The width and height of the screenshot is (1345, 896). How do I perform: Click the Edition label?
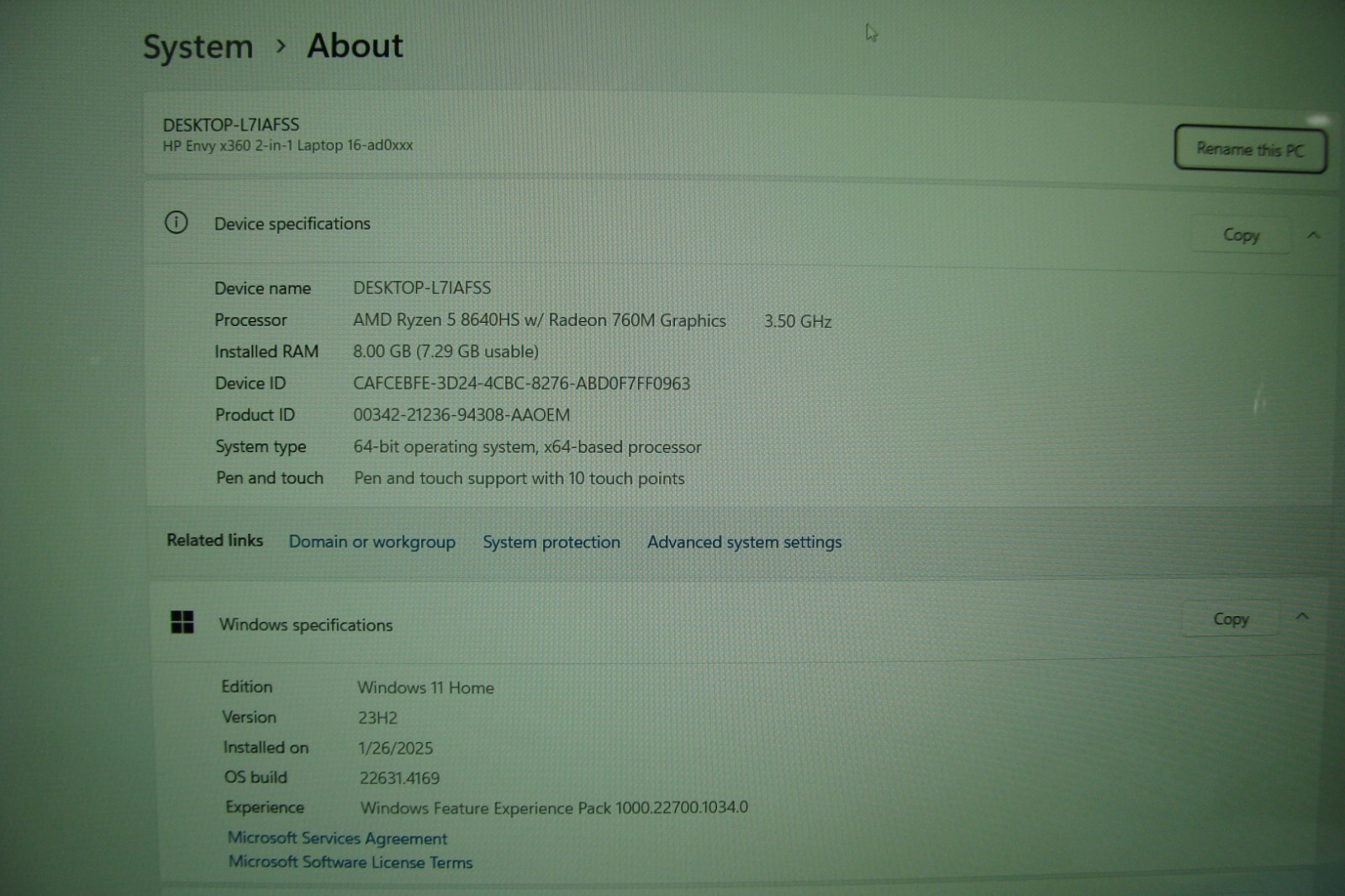pyautogui.click(x=246, y=687)
